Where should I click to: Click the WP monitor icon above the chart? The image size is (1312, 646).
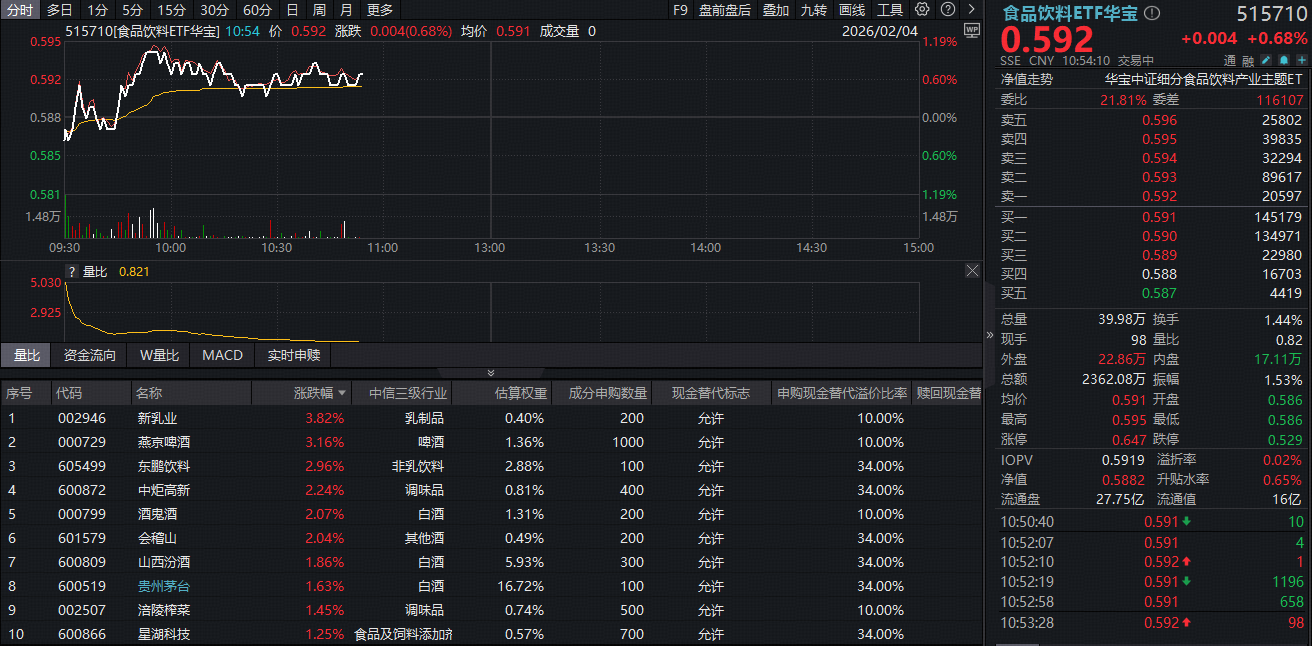pyautogui.click(x=971, y=31)
